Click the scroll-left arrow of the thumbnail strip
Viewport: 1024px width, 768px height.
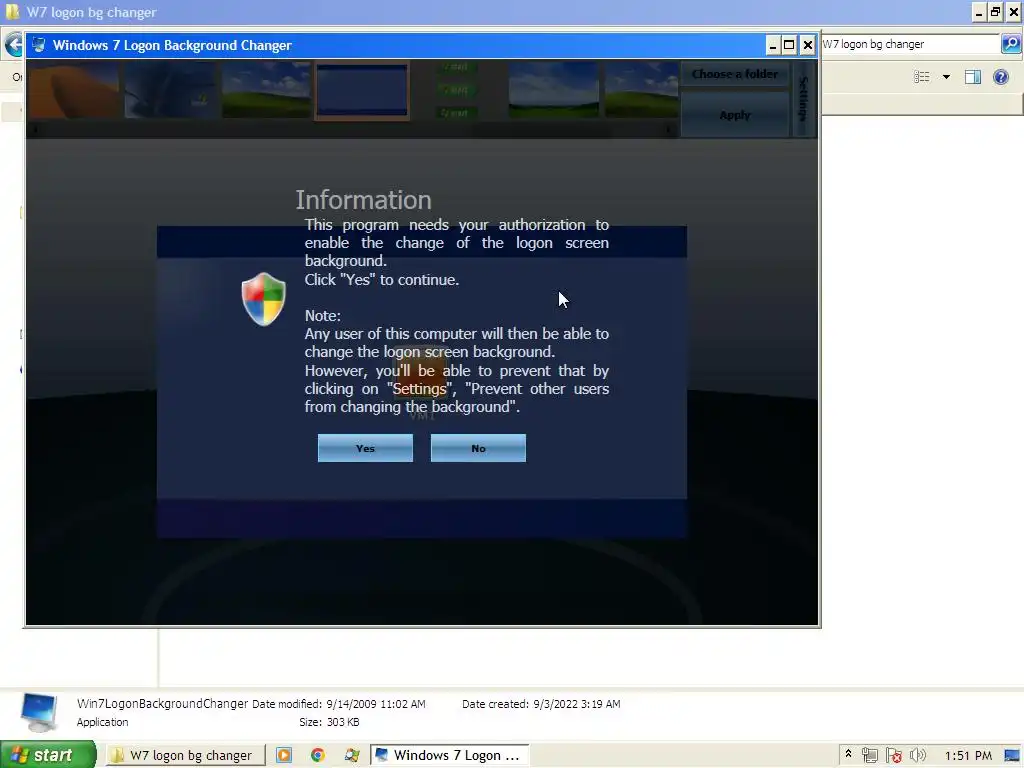coord(35,129)
